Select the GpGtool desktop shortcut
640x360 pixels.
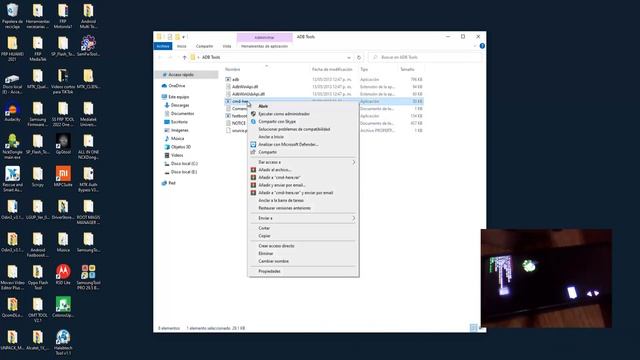[x=63, y=144]
